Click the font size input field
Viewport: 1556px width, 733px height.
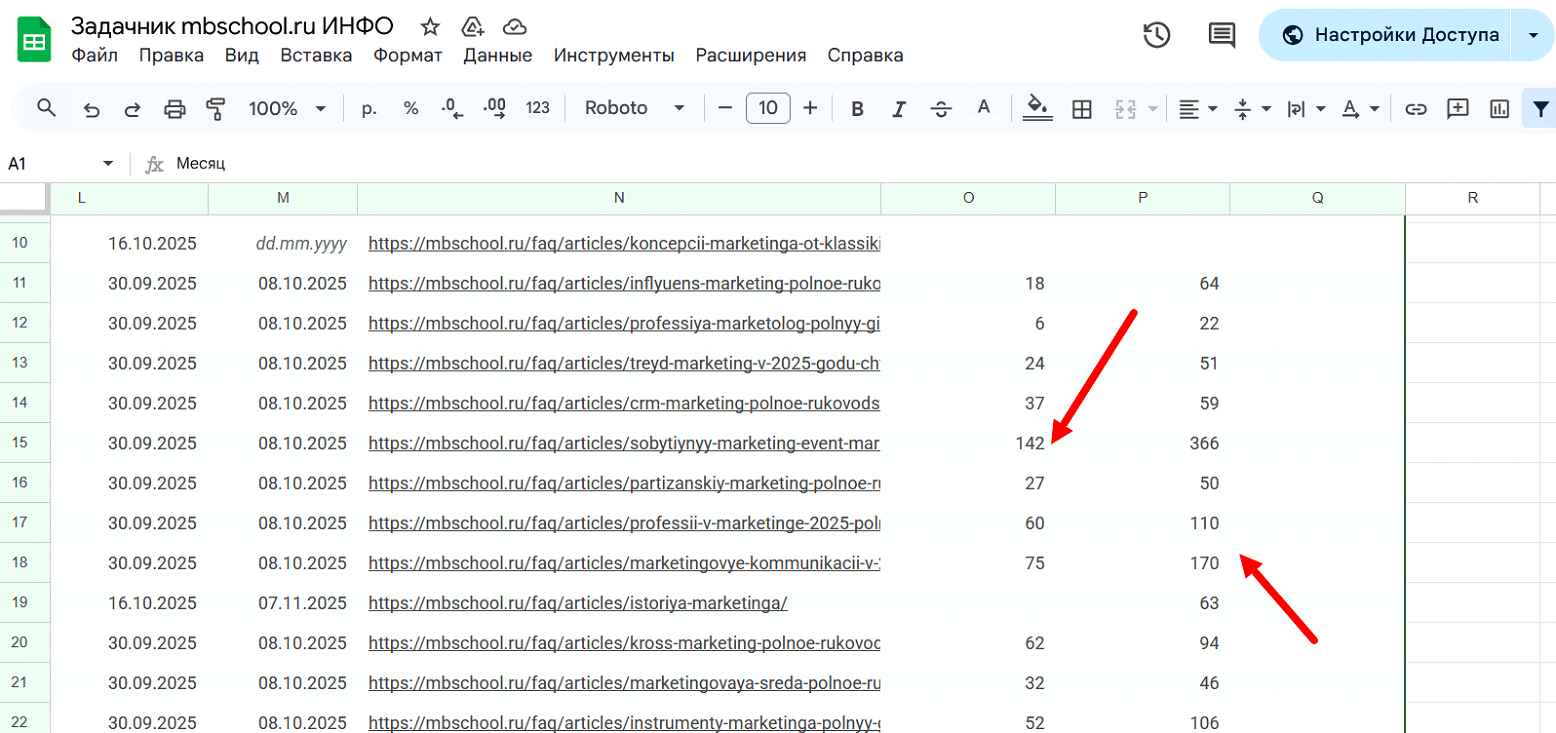coord(768,108)
